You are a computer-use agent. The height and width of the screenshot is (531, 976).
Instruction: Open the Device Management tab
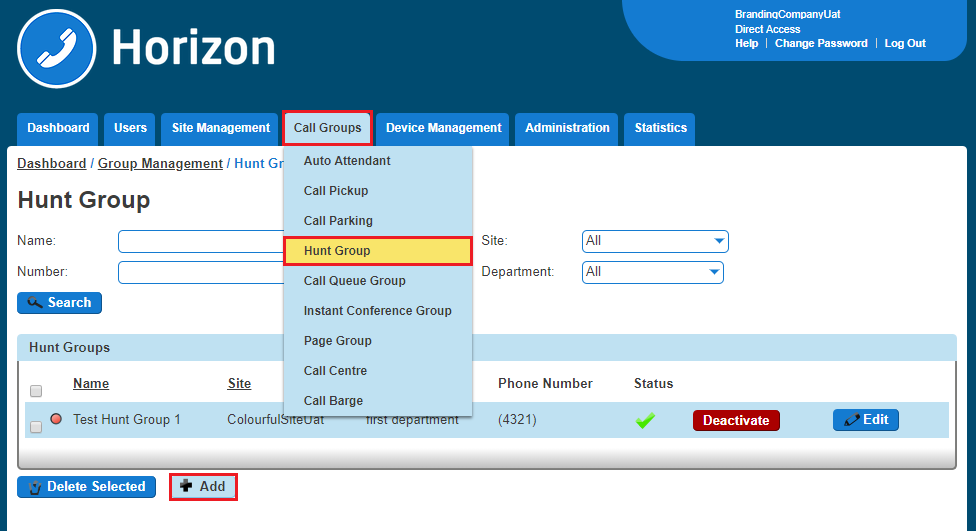(443, 128)
